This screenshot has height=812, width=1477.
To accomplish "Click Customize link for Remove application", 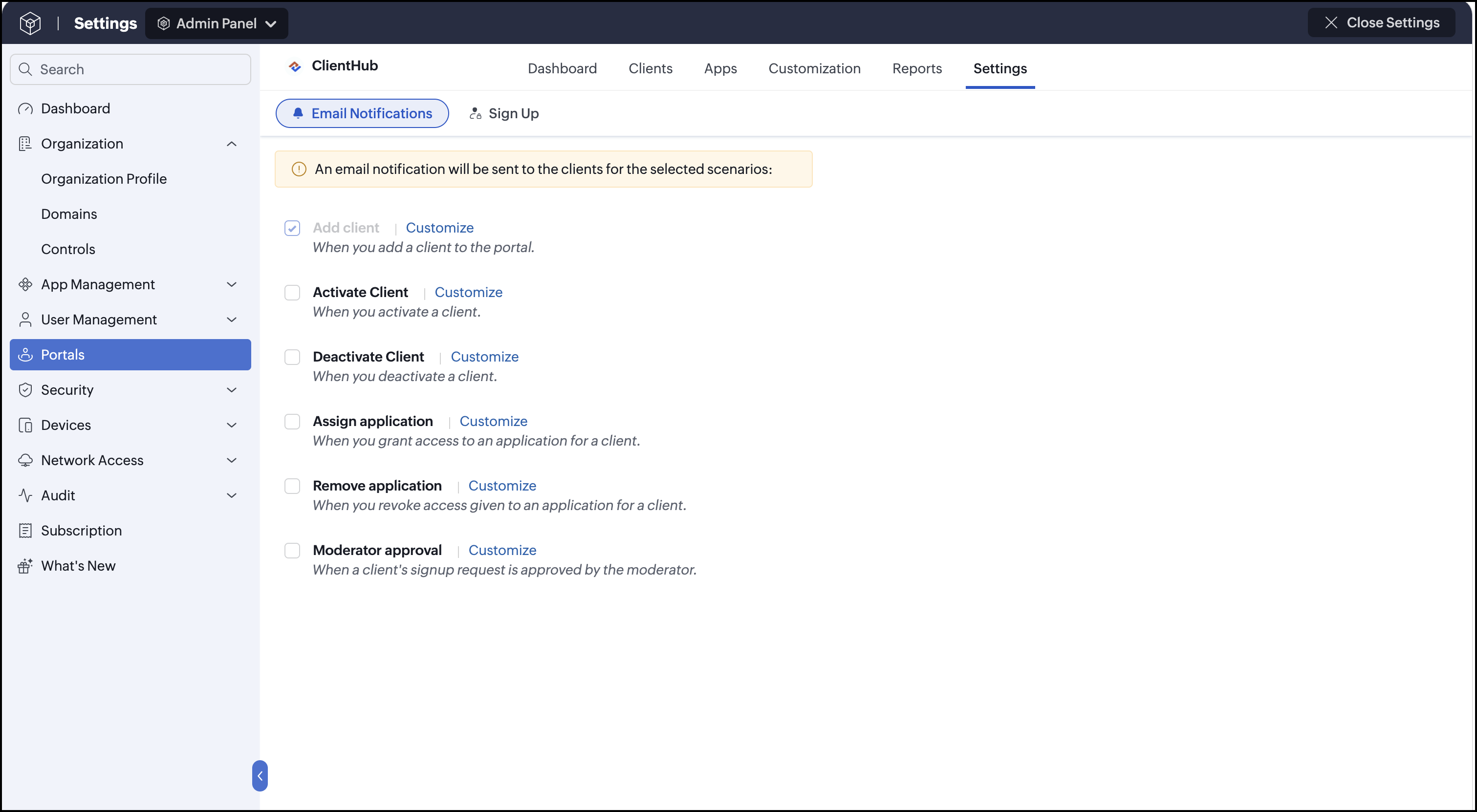I will coord(502,486).
